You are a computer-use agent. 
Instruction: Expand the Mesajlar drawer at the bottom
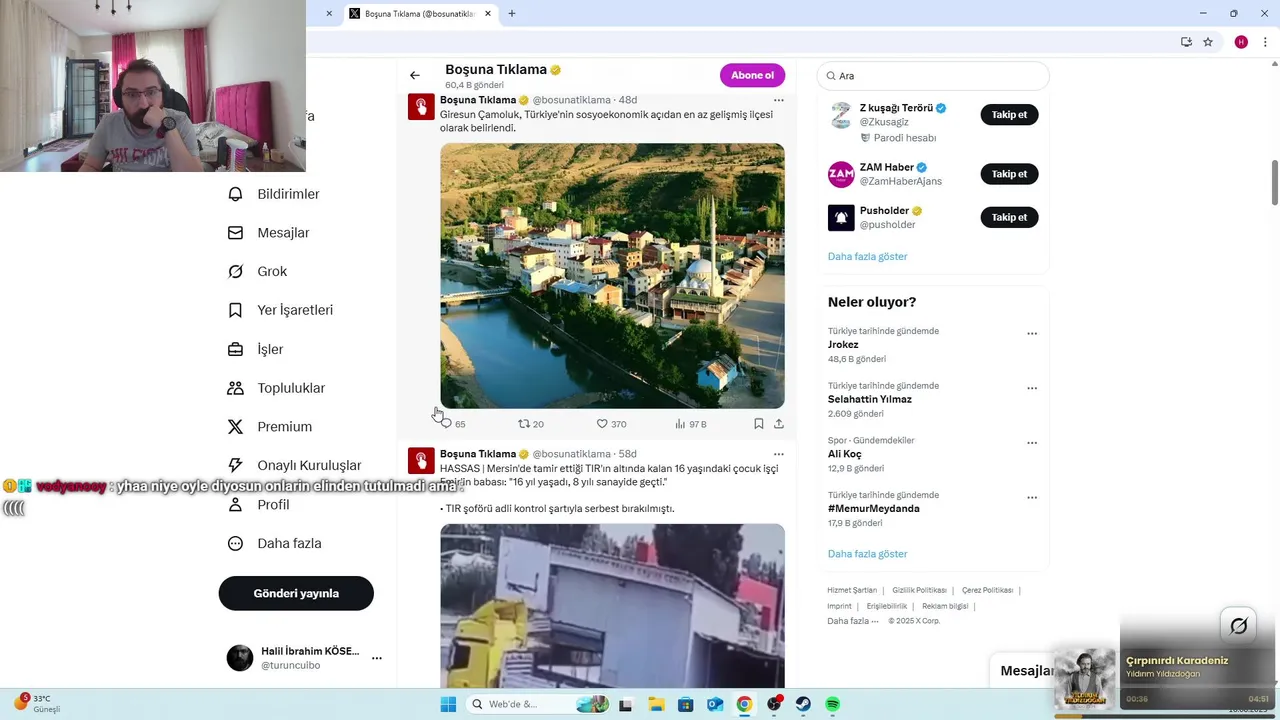[1026, 671]
